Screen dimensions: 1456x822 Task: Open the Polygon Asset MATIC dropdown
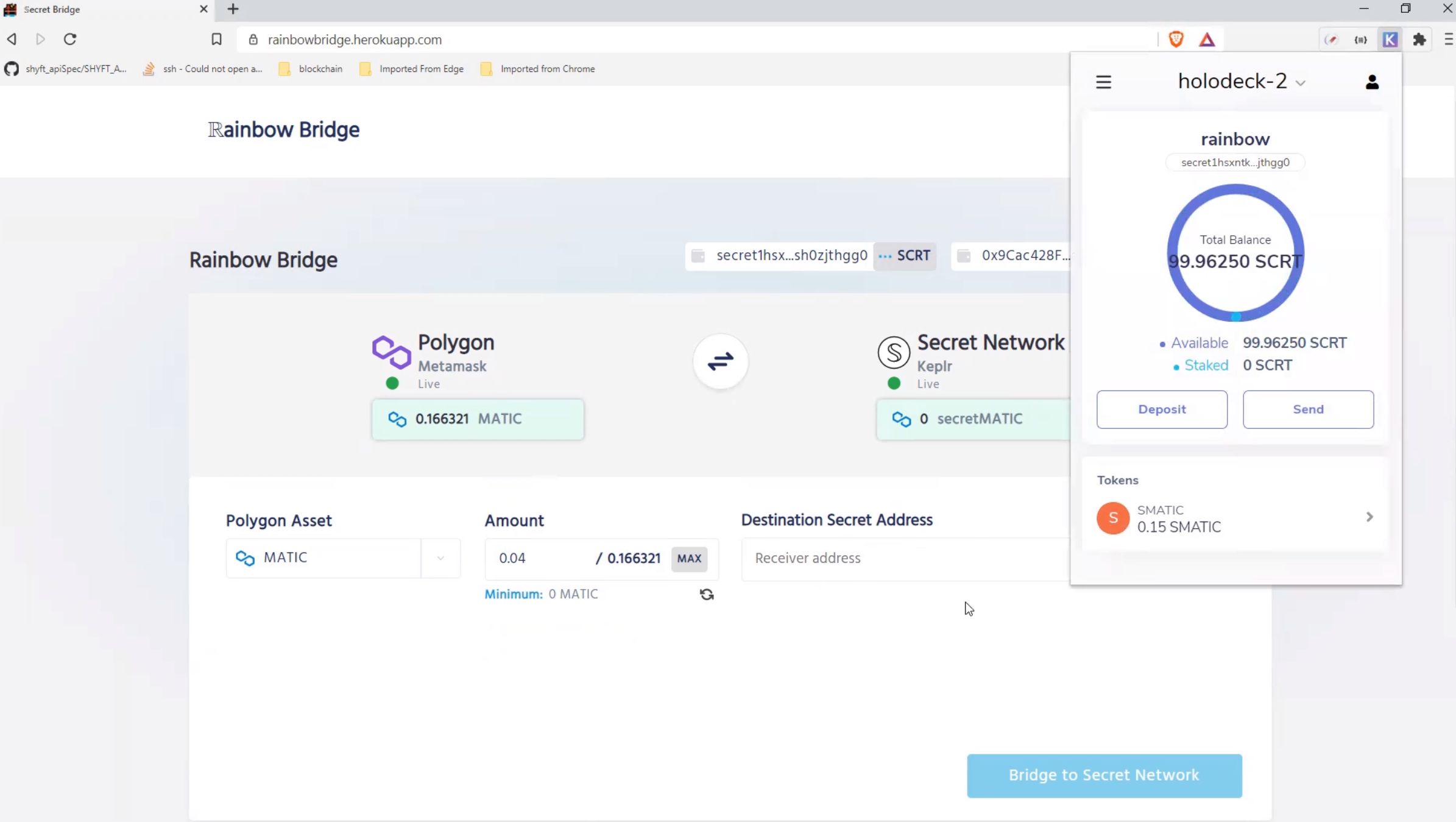coord(343,558)
